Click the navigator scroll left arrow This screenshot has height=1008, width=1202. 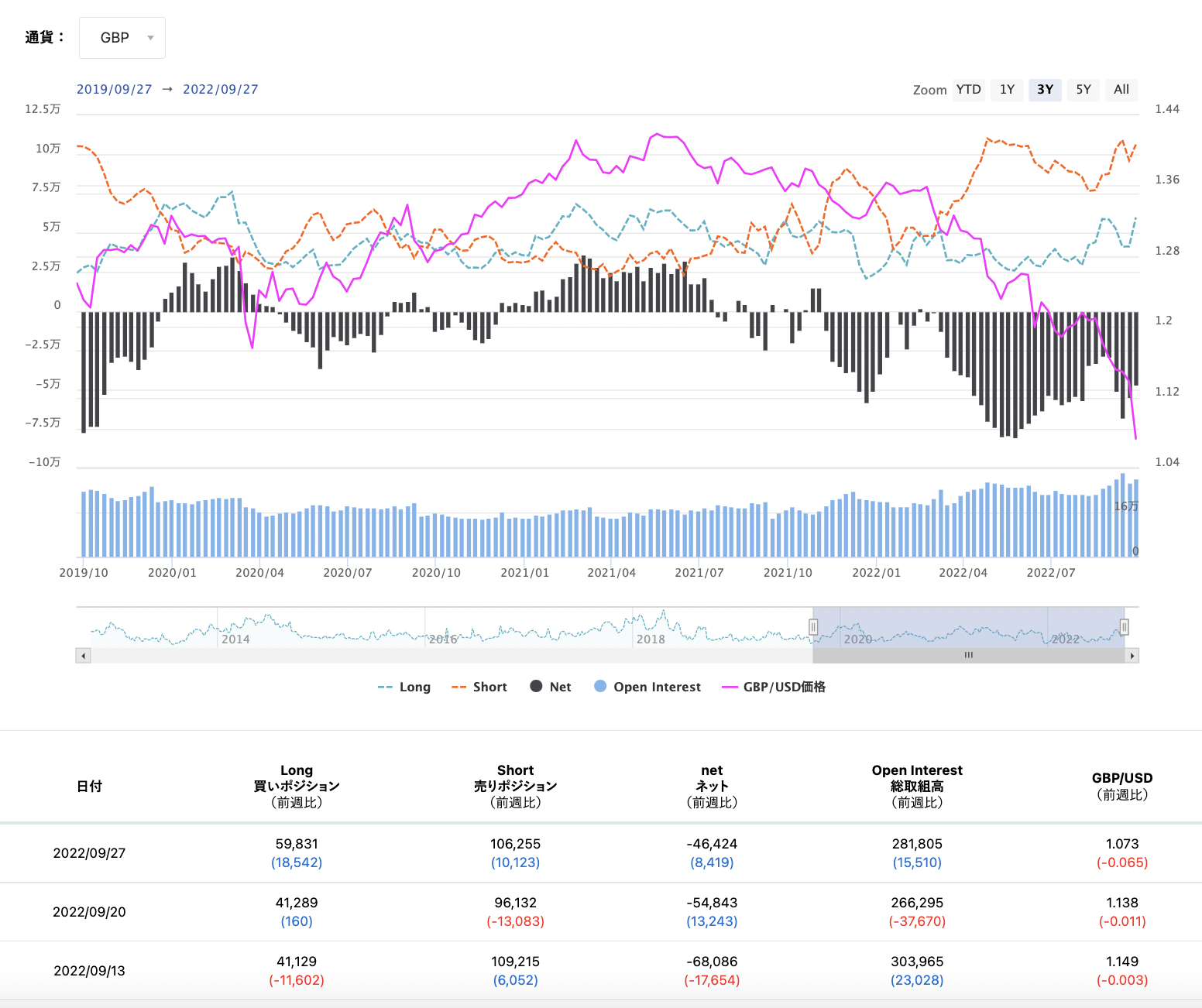83,656
